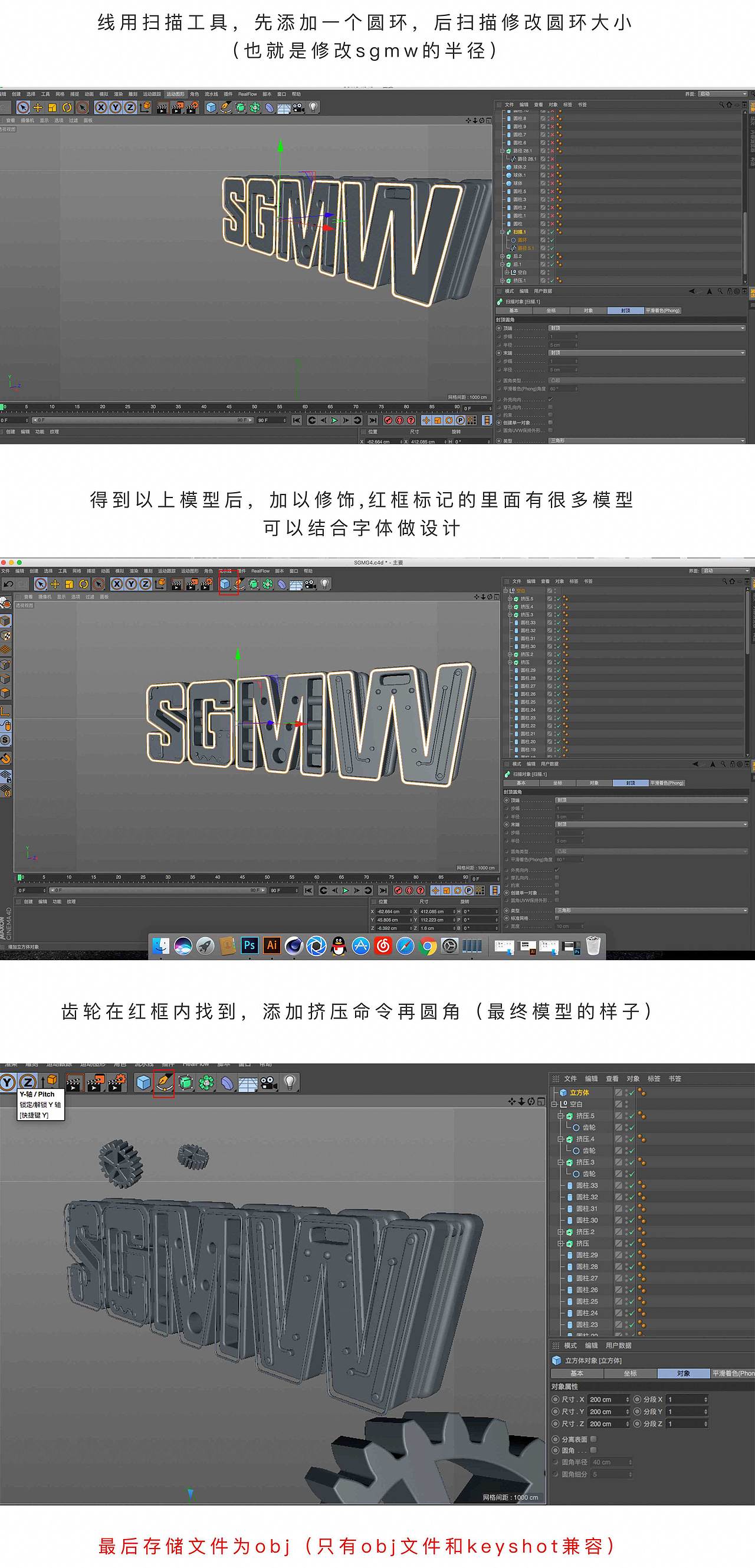Collapse the 挤压.3 tree node, bottom screenshot
This screenshot has height=1568, width=755.
[x=561, y=1162]
